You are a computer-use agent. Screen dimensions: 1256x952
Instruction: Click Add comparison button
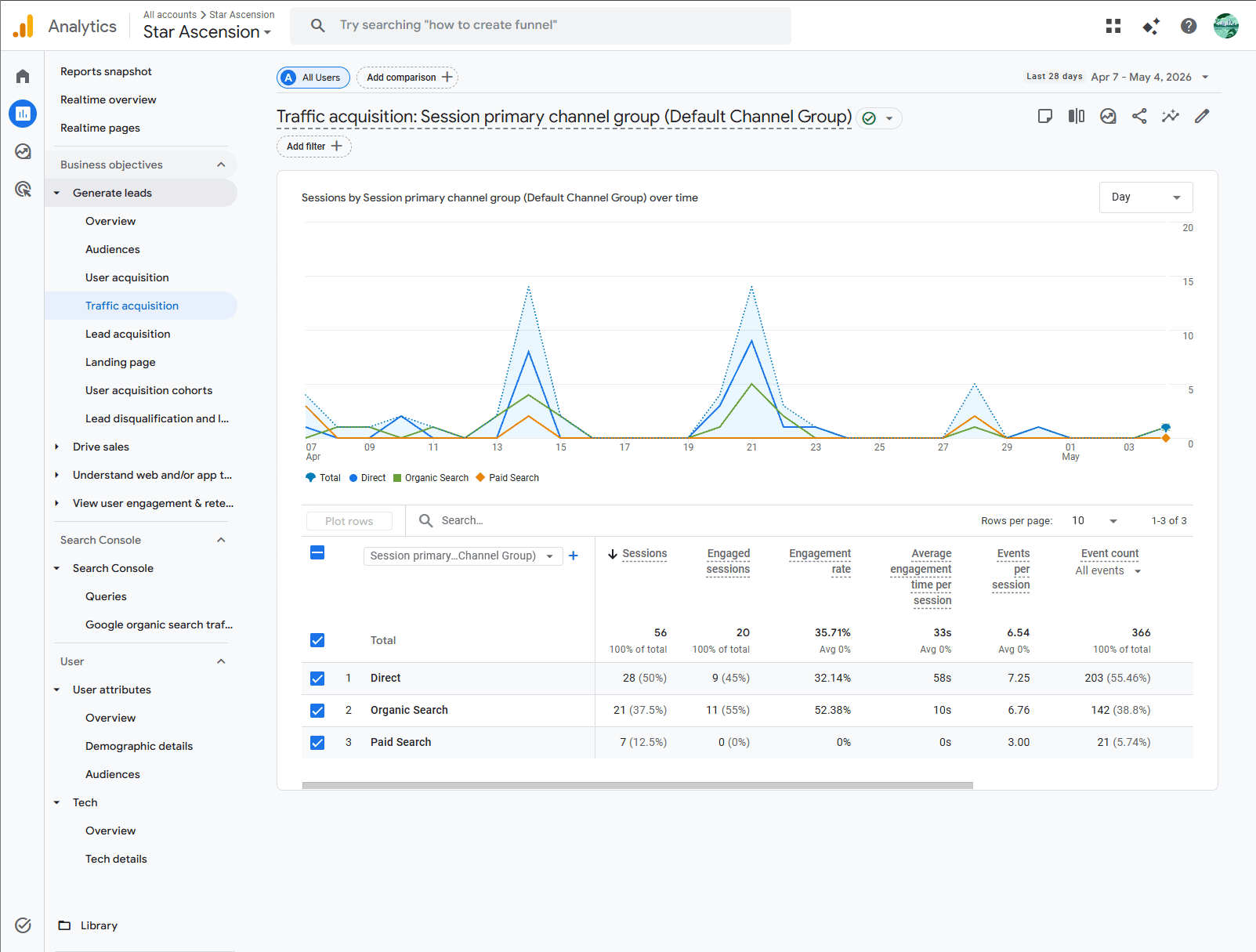(x=407, y=78)
